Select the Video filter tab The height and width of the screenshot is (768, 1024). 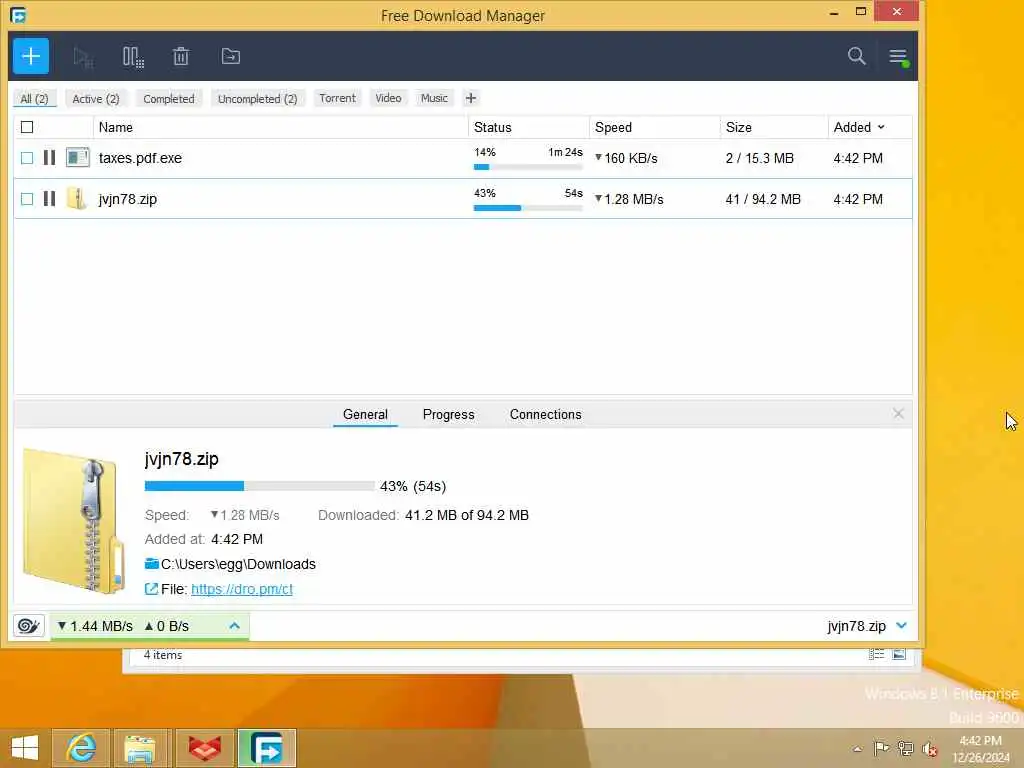click(x=389, y=98)
